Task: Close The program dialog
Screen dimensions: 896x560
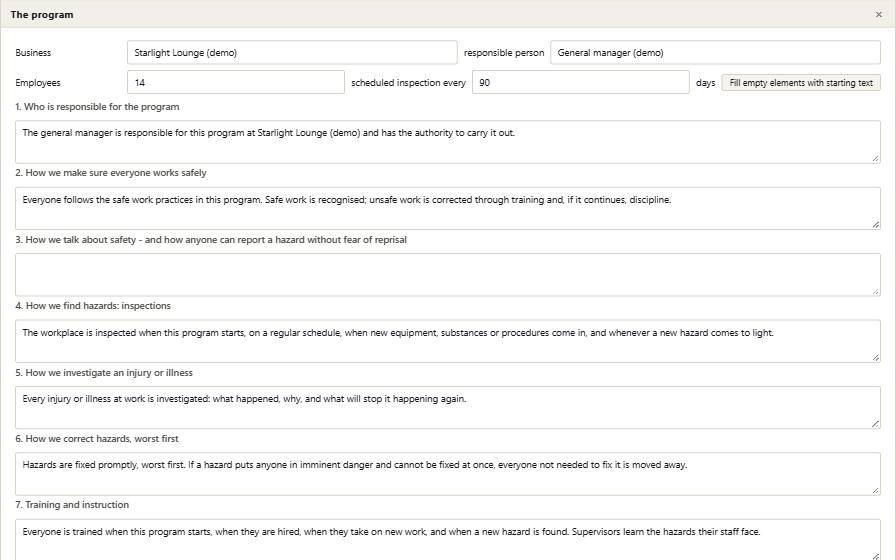Action: 878,14
